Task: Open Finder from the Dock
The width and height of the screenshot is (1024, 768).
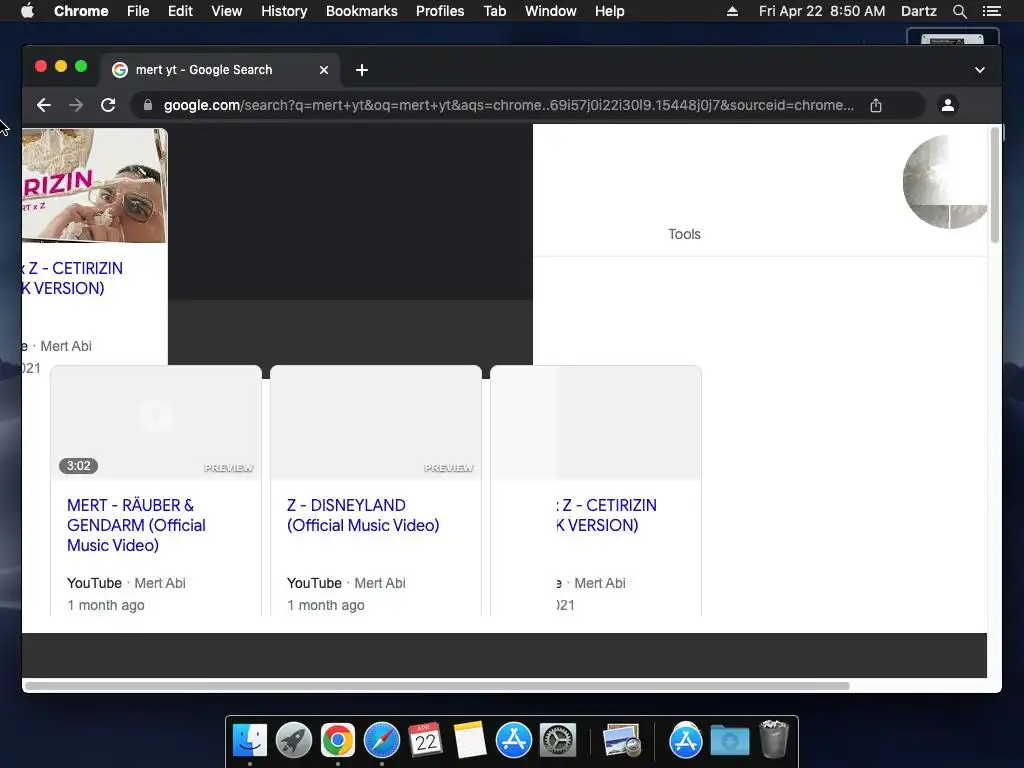Action: coord(249,741)
